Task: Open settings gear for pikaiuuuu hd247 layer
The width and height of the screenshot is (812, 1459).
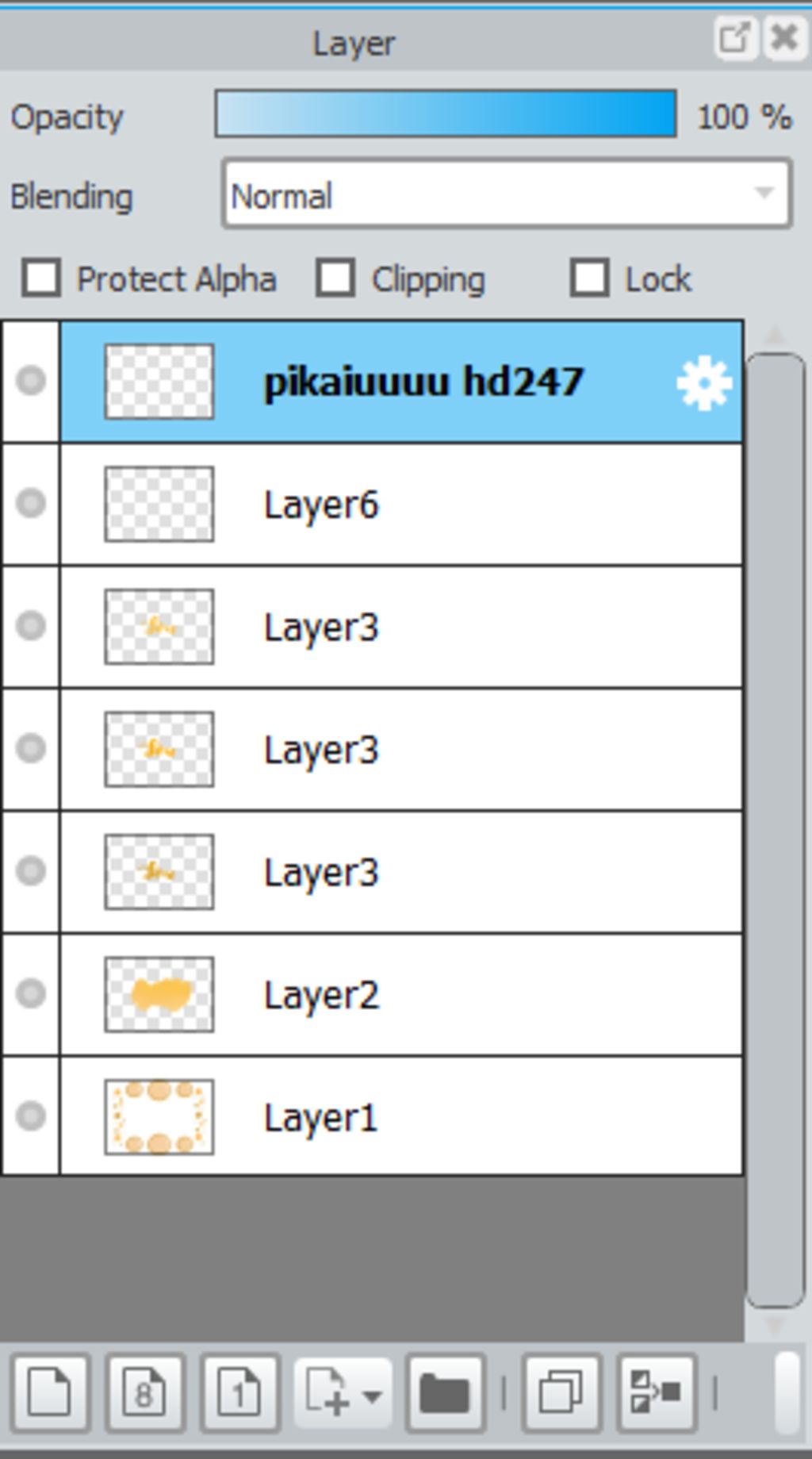Action: coord(704,384)
